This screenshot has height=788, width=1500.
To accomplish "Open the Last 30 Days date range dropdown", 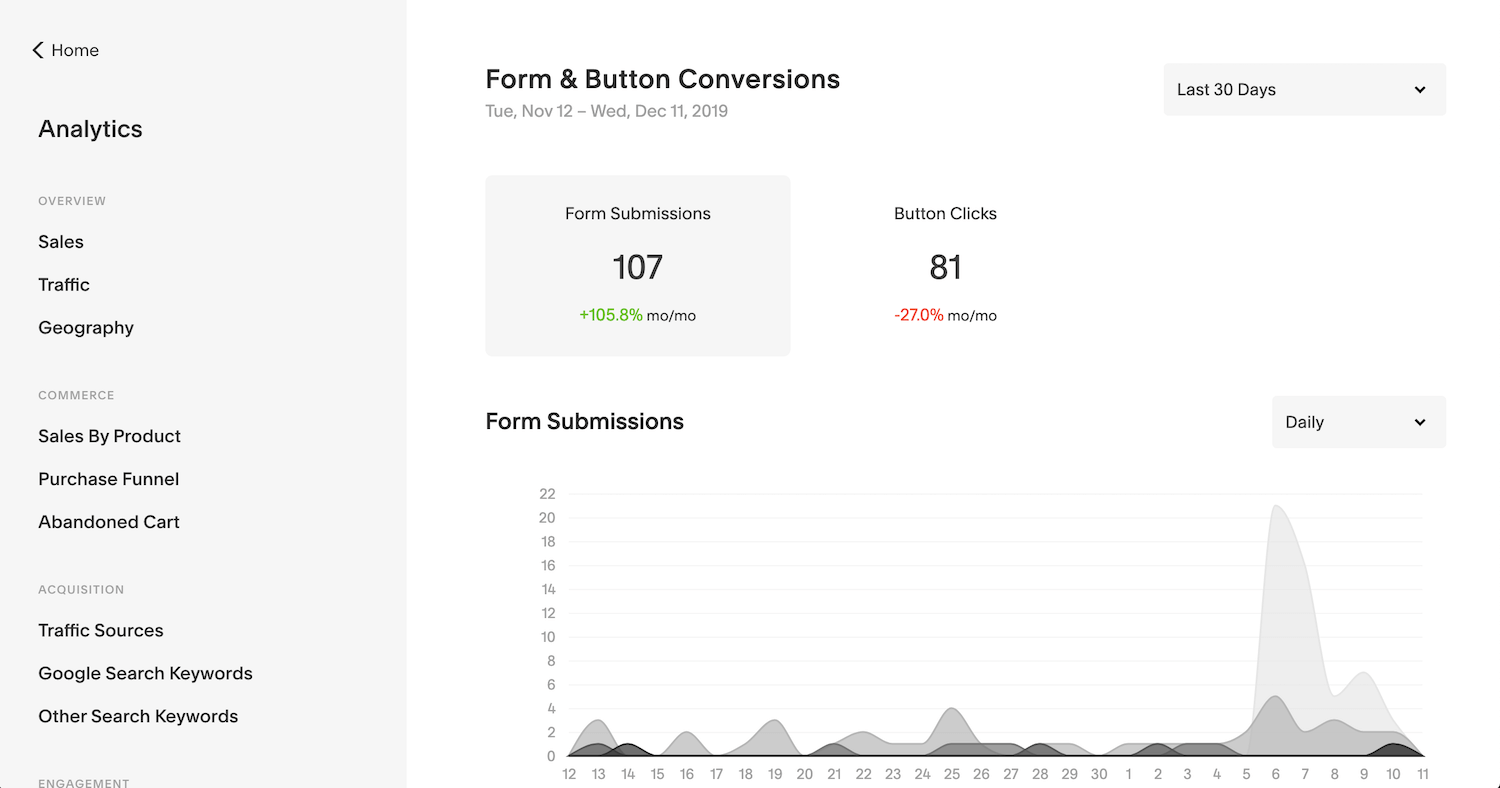I will pos(1303,89).
